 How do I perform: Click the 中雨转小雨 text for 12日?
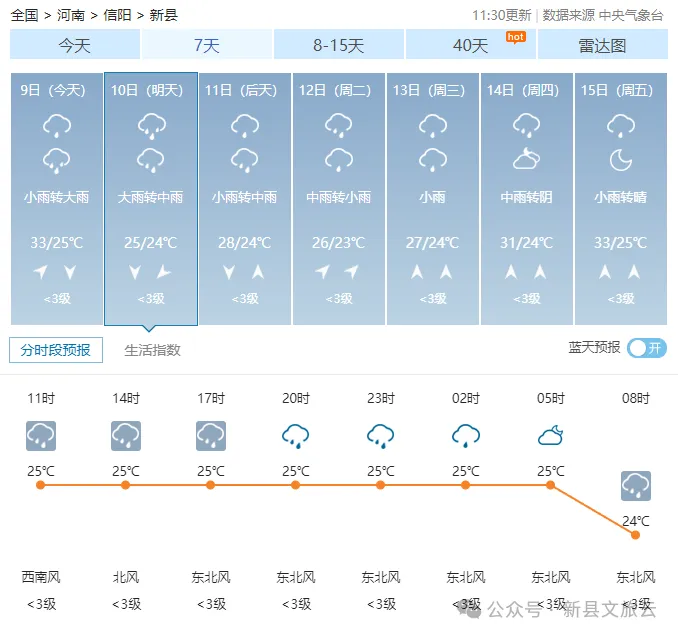click(339, 198)
